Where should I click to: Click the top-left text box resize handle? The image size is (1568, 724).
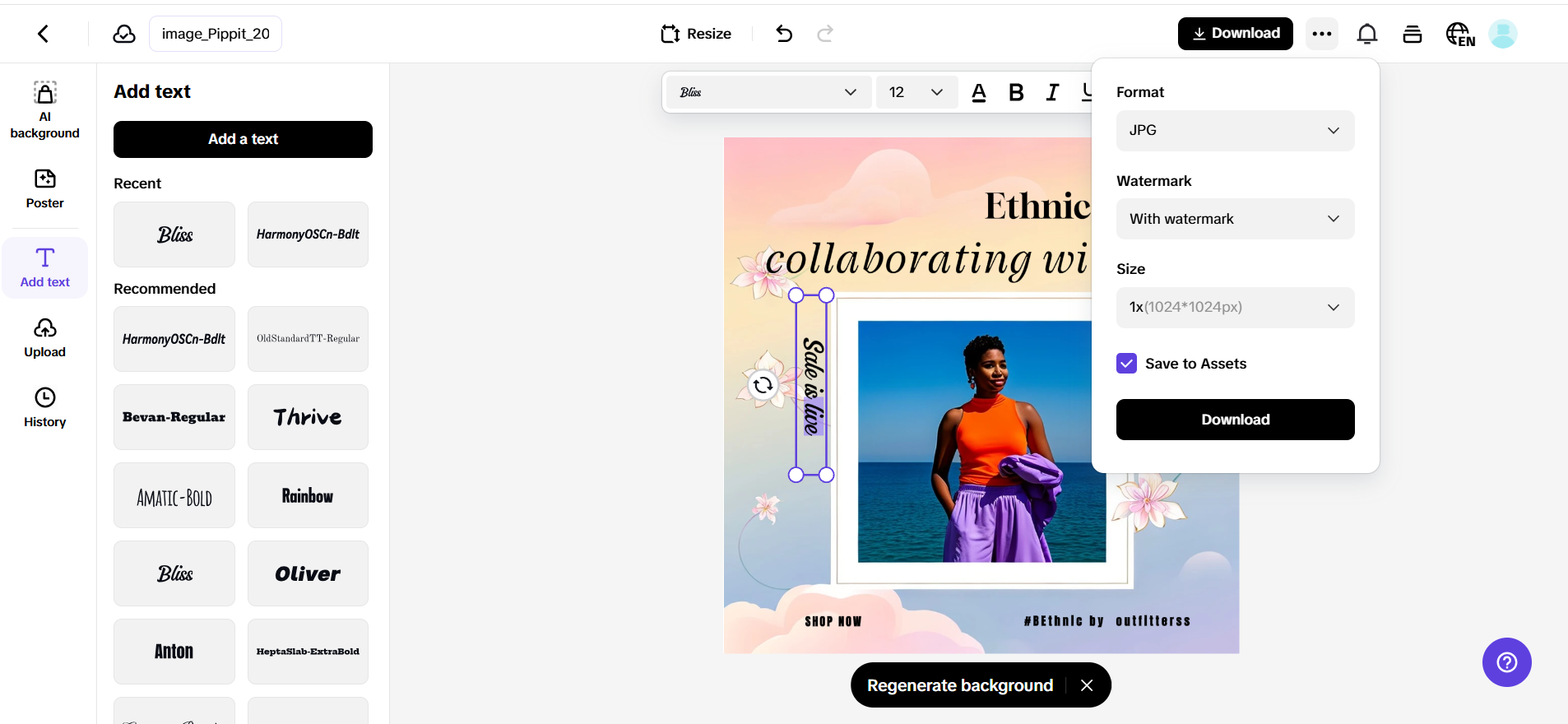point(796,295)
